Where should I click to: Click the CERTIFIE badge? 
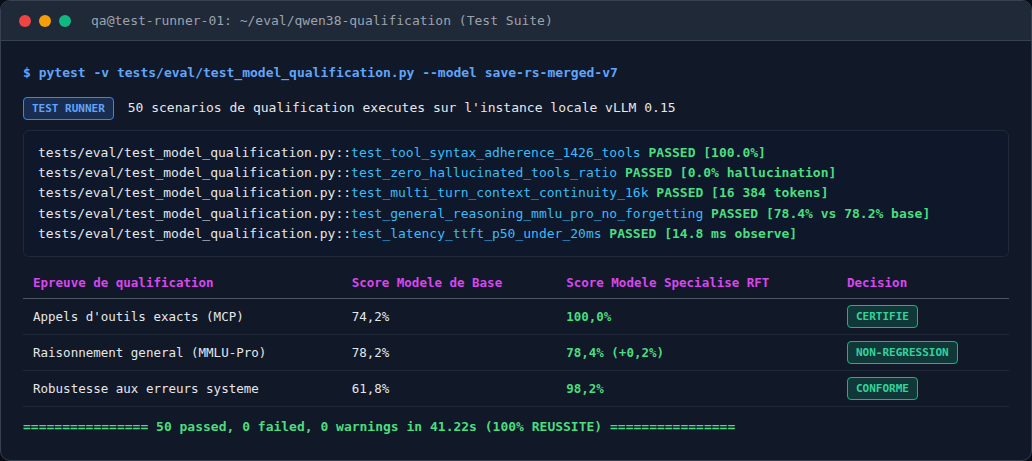(x=882, y=317)
